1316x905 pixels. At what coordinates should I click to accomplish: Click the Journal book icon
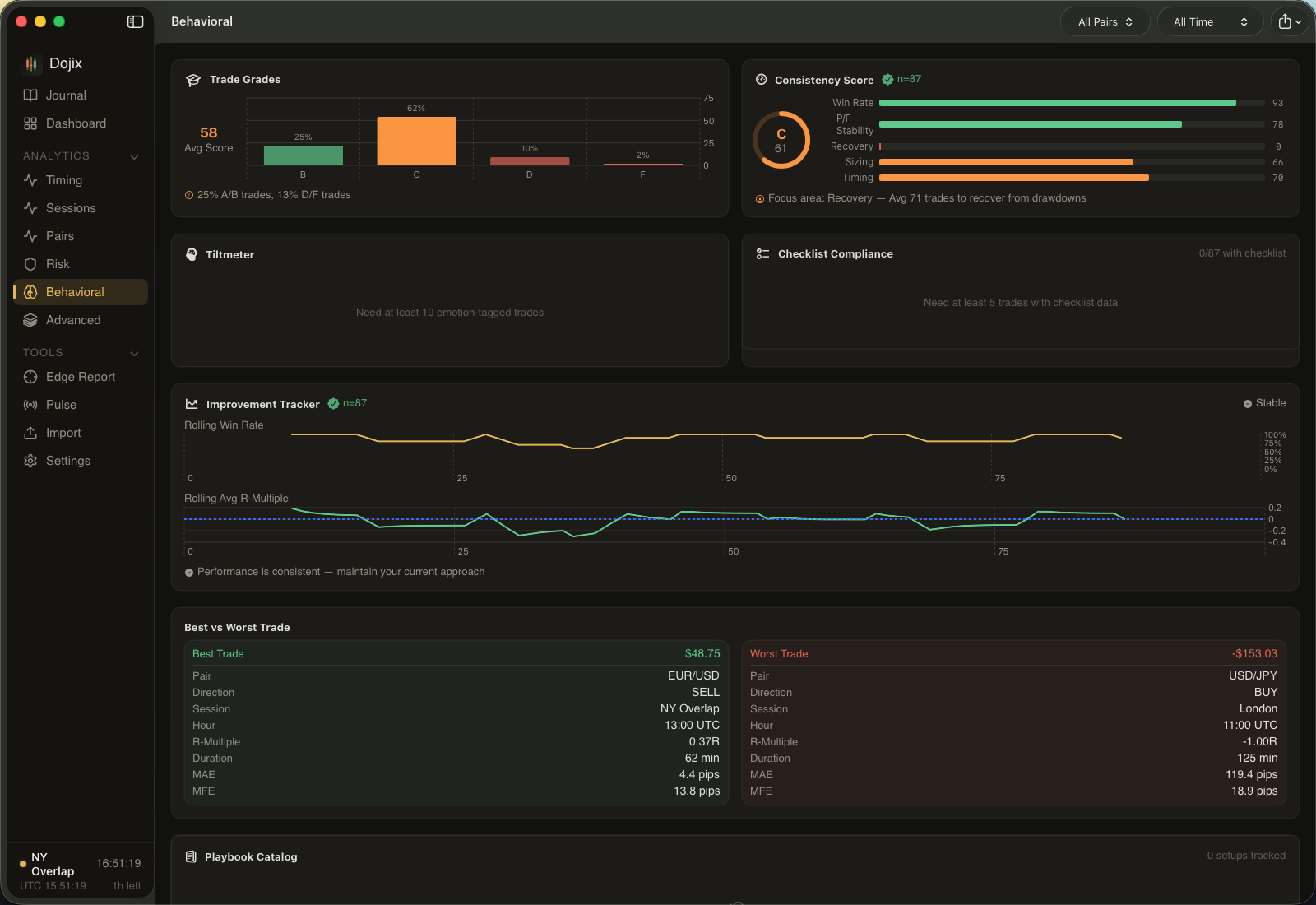30,95
